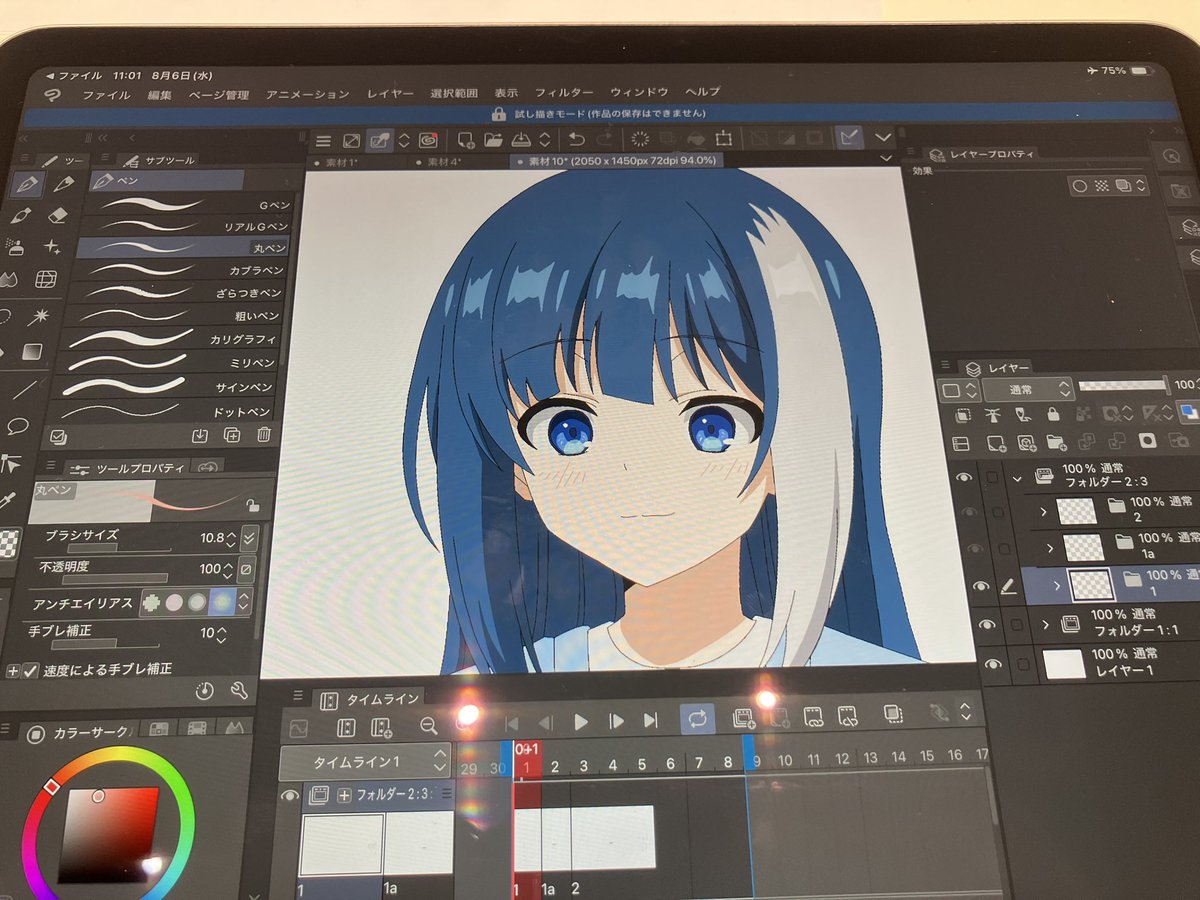Click the import sub tool download icon

[x=200, y=435]
